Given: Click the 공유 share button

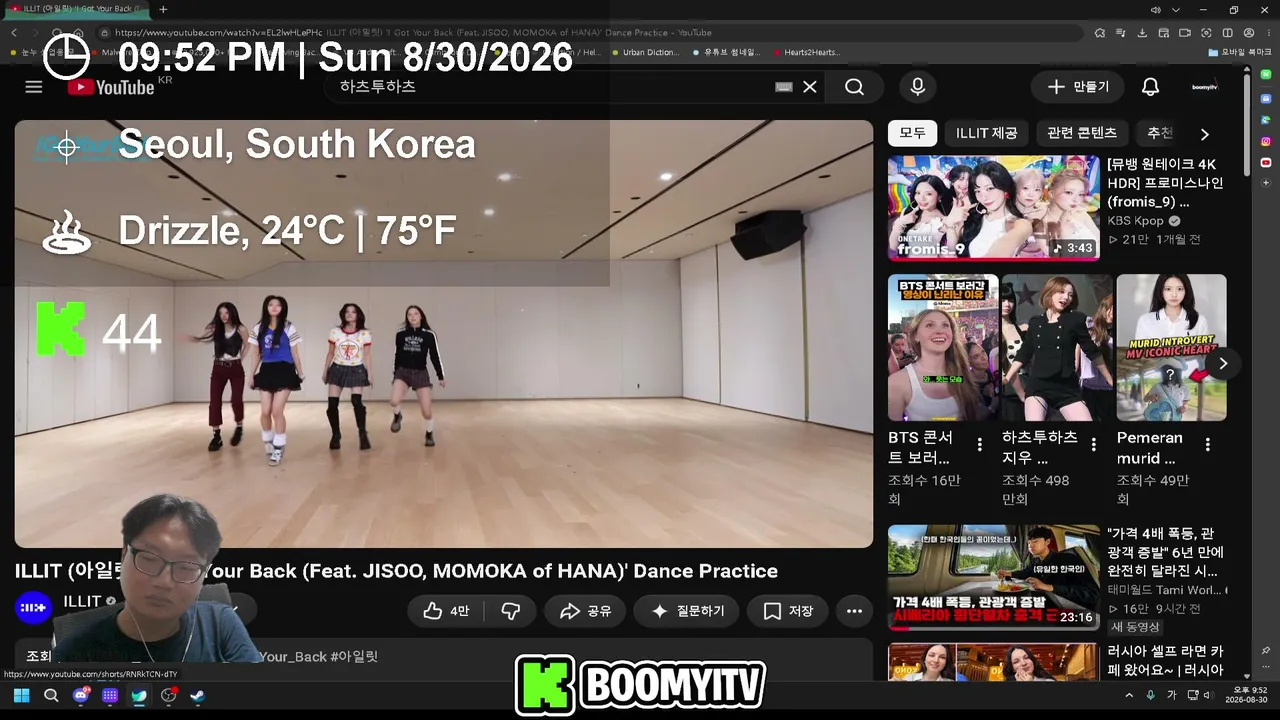Looking at the screenshot, I should (585, 611).
